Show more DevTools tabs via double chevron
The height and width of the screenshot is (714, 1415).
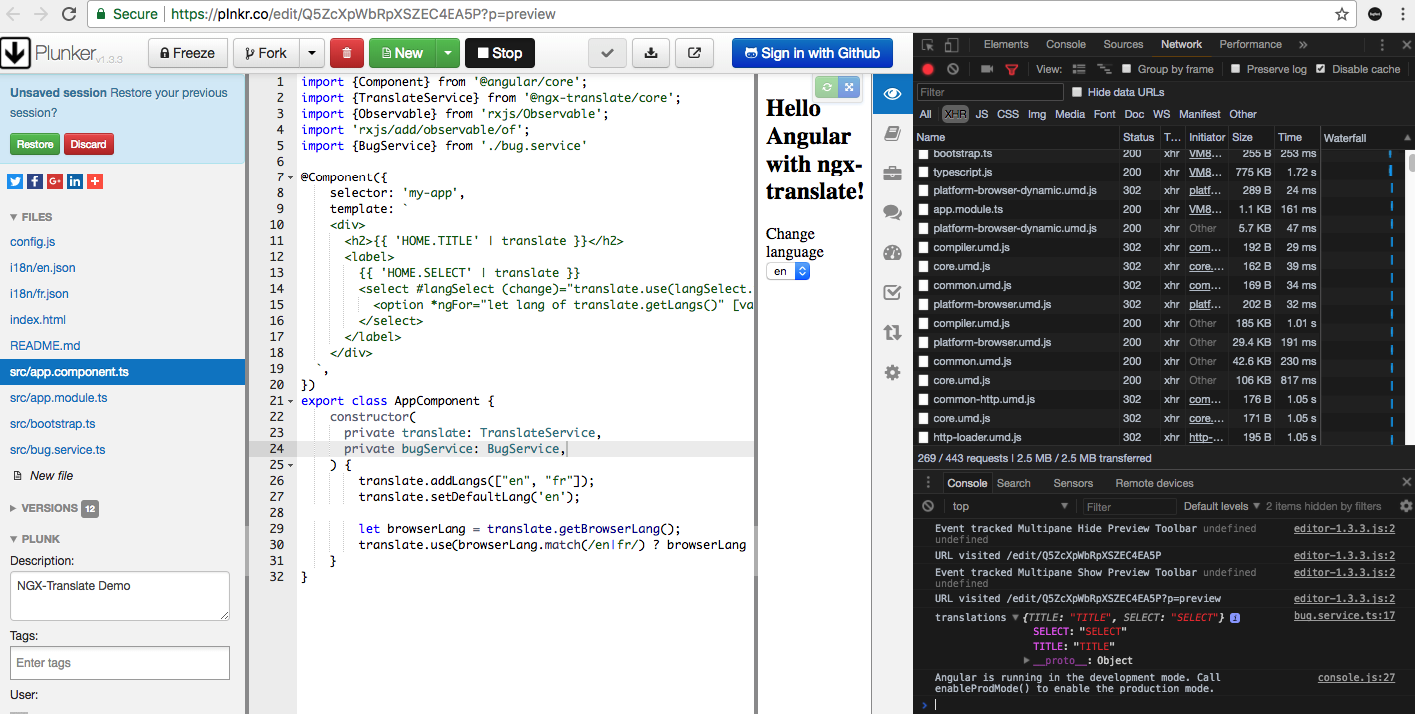(x=1303, y=45)
